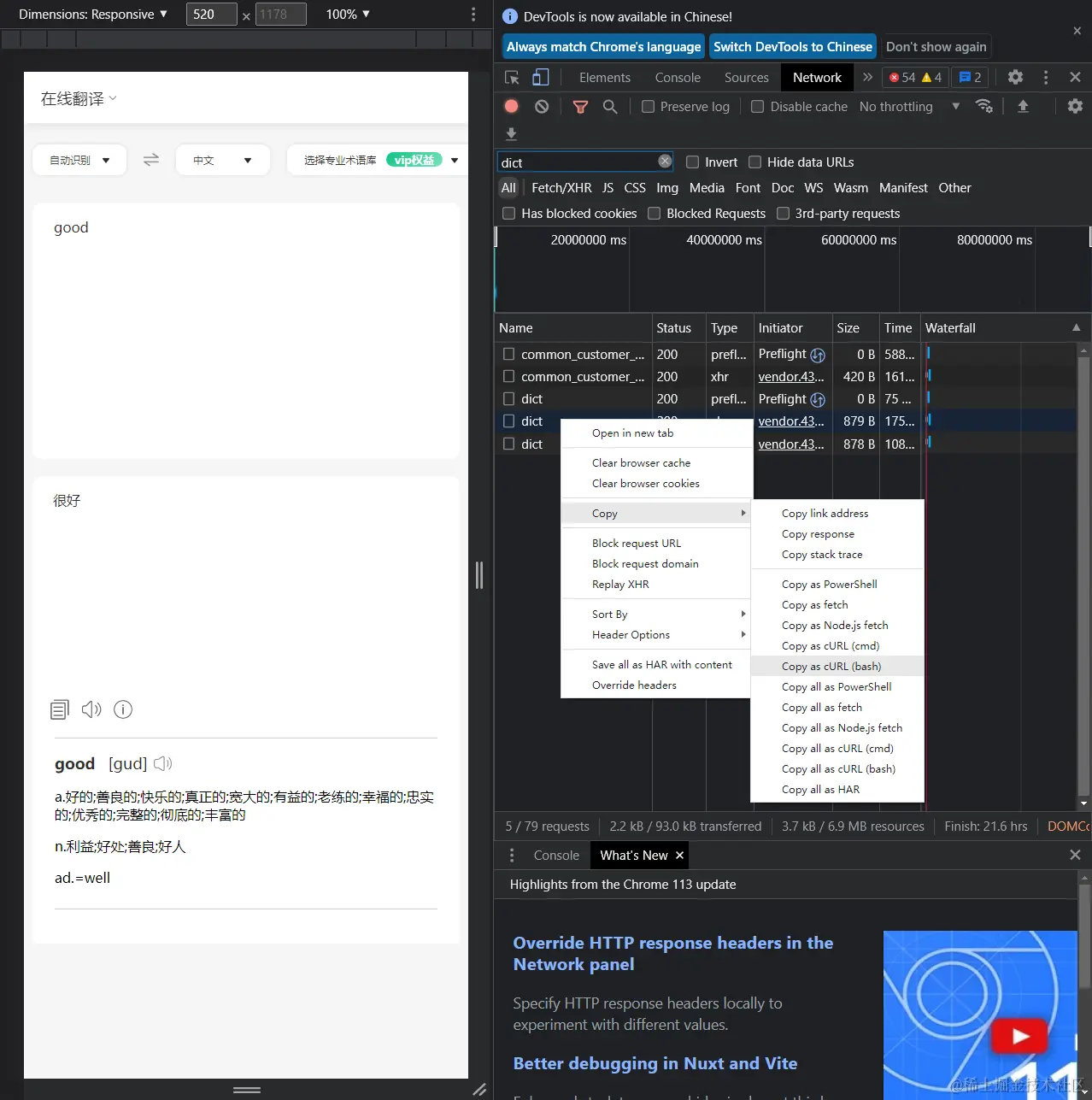Screen dimensions: 1092x1100
Task: Expand 在线翻译 header menu
Action: point(79,99)
